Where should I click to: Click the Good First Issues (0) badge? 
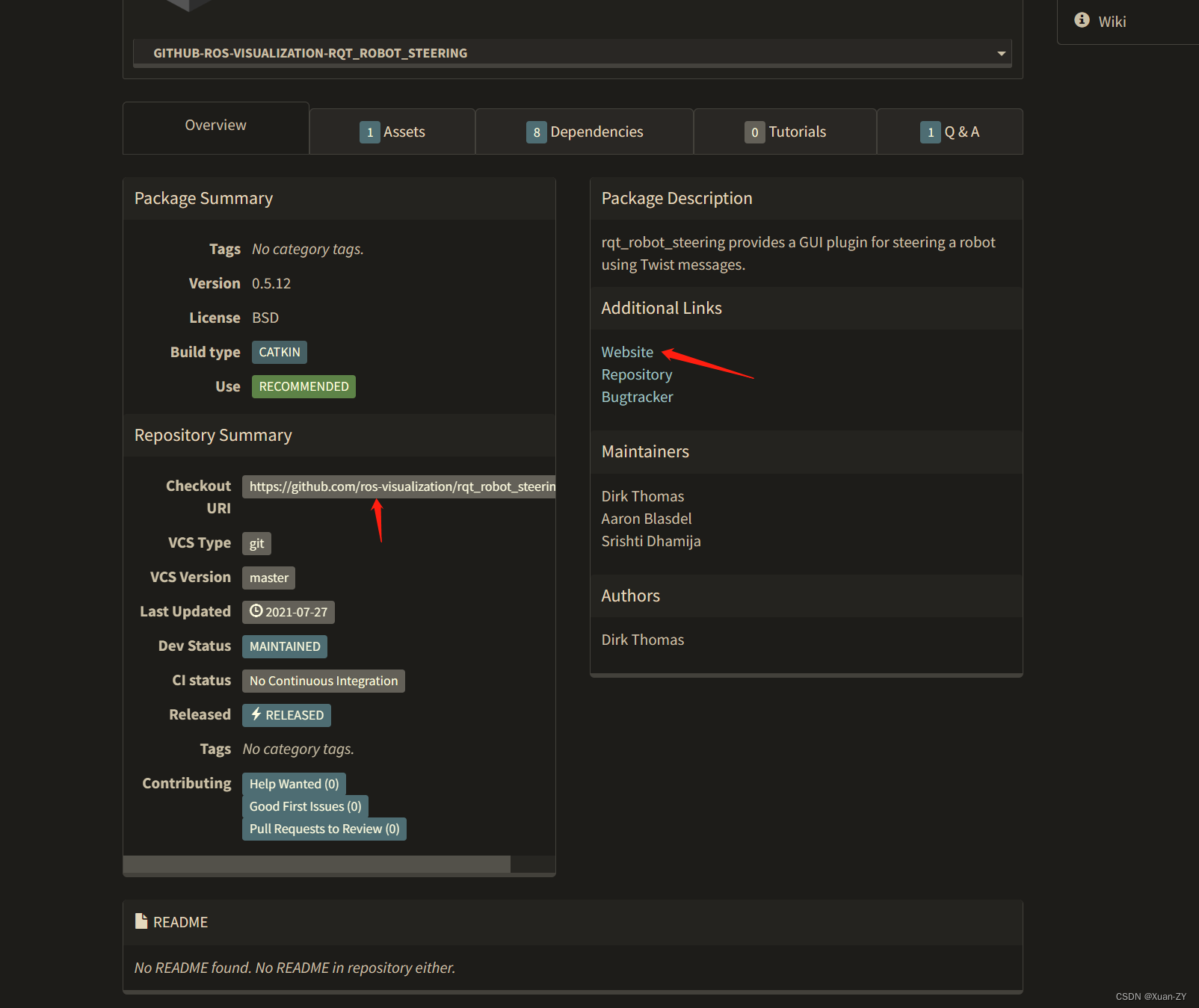point(306,806)
